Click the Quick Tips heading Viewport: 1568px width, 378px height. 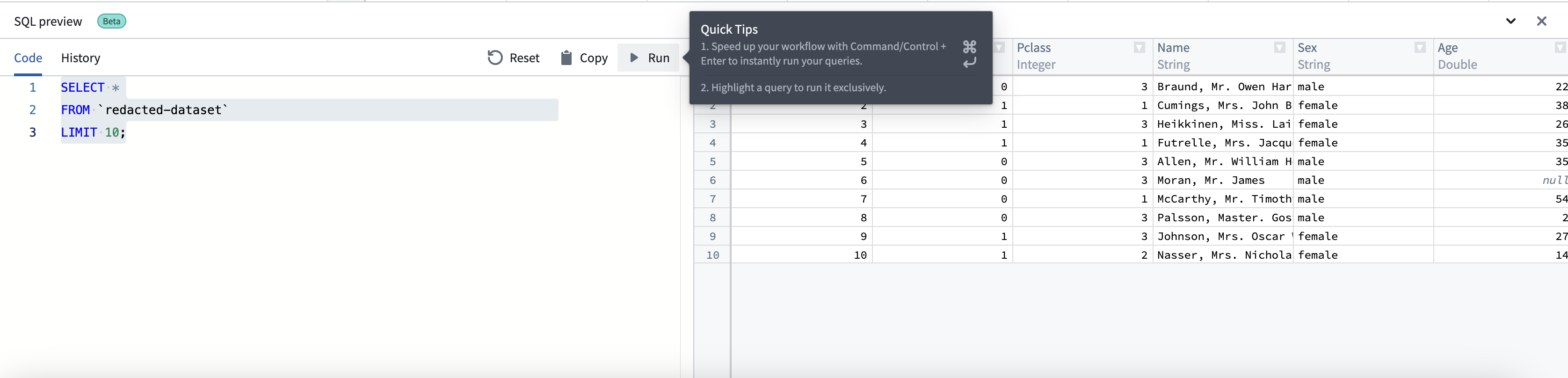point(729,29)
